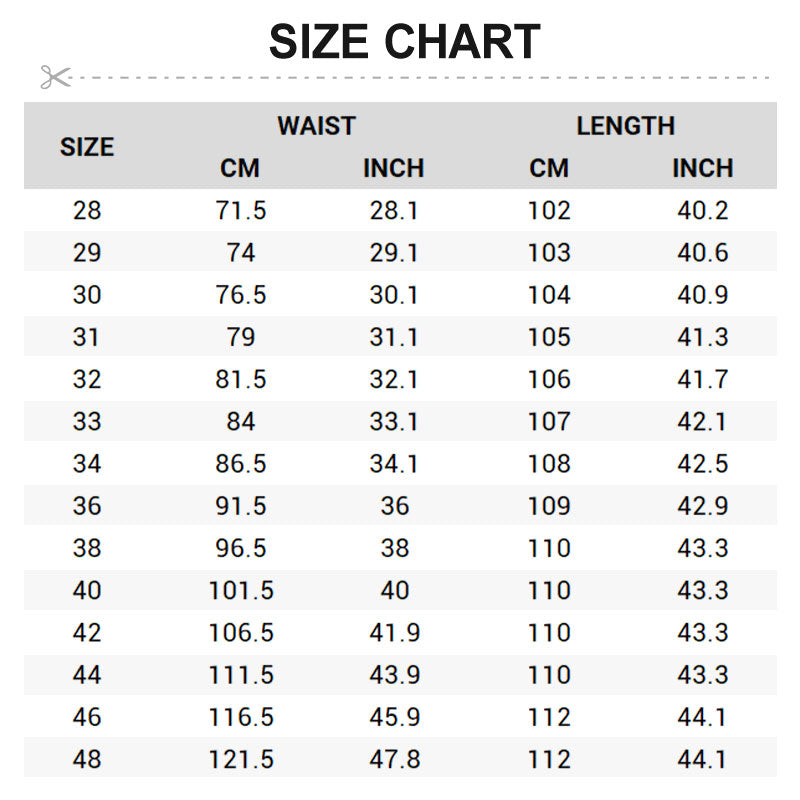
Task: Select the CM subheader under WAIST
Action: click(240, 168)
